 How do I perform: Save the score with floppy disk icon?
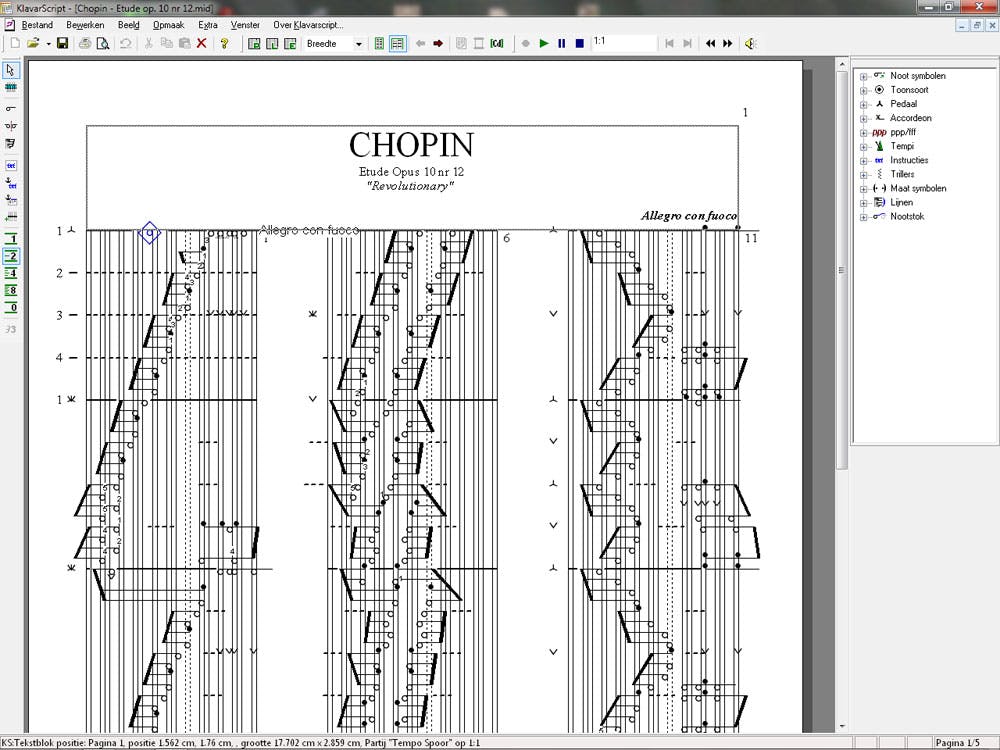(62, 43)
